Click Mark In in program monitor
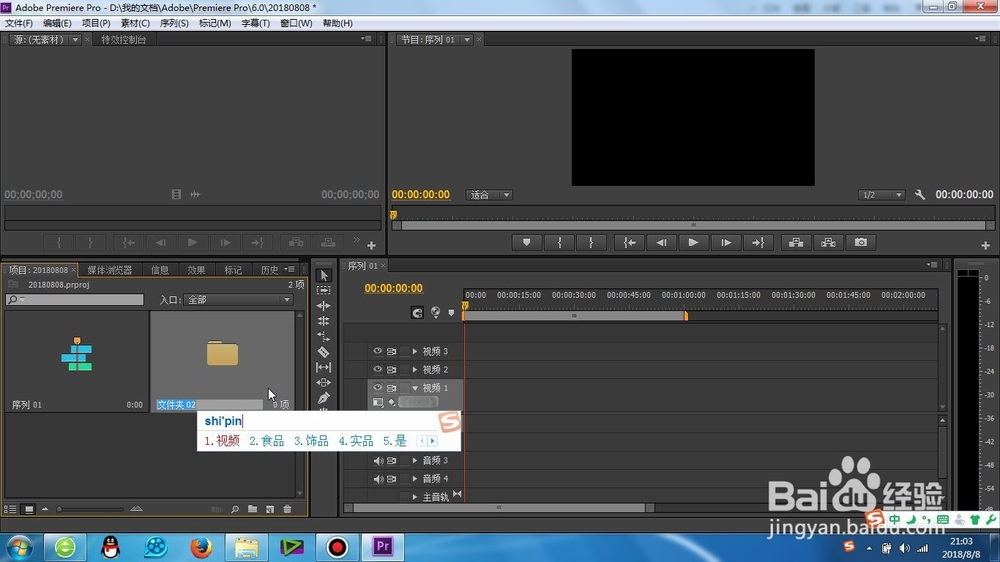The height and width of the screenshot is (562, 1000). tap(559, 242)
